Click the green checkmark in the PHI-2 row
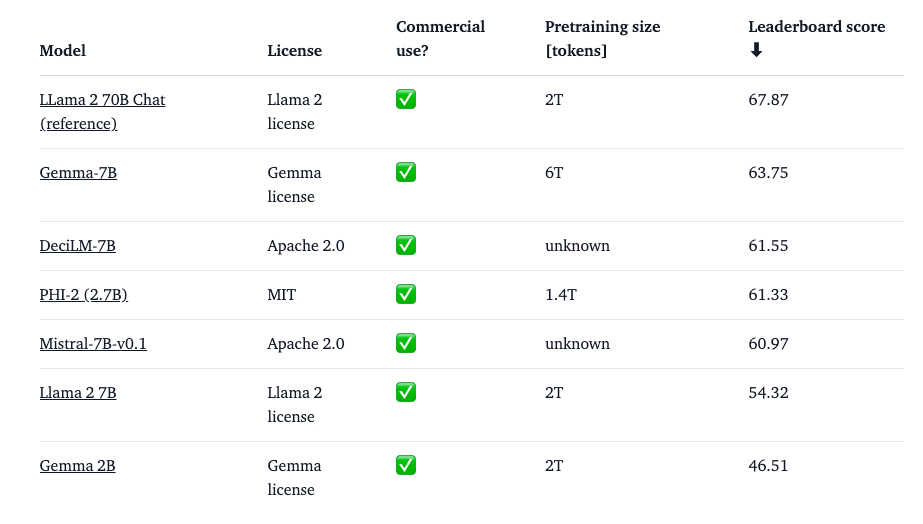923x524 pixels. 406,294
